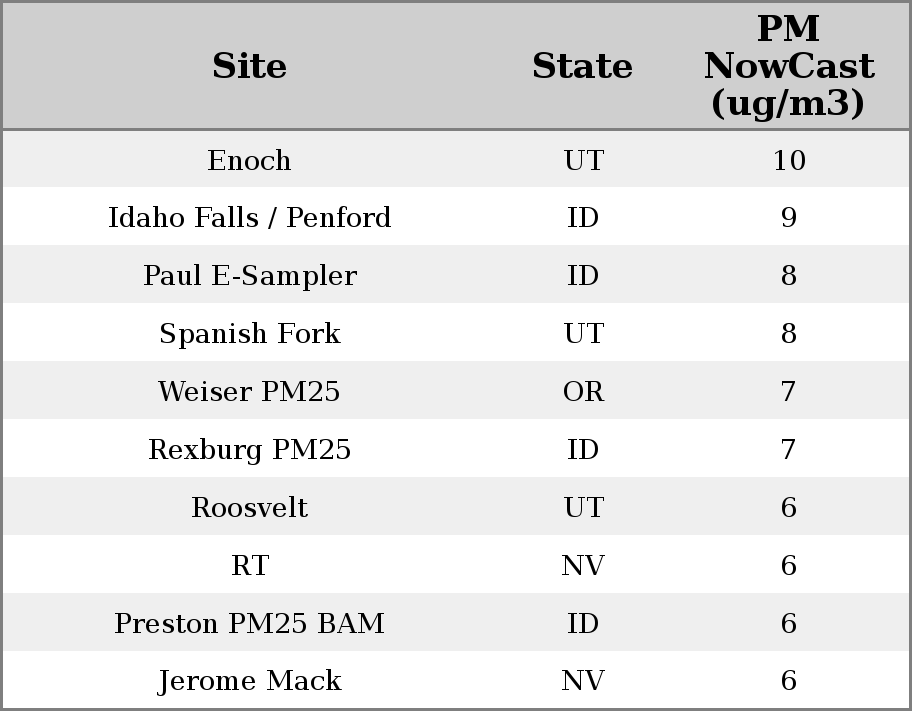Select the RT site cell
Image resolution: width=912 pixels, height=711 pixels.
[x=249, y=566]
